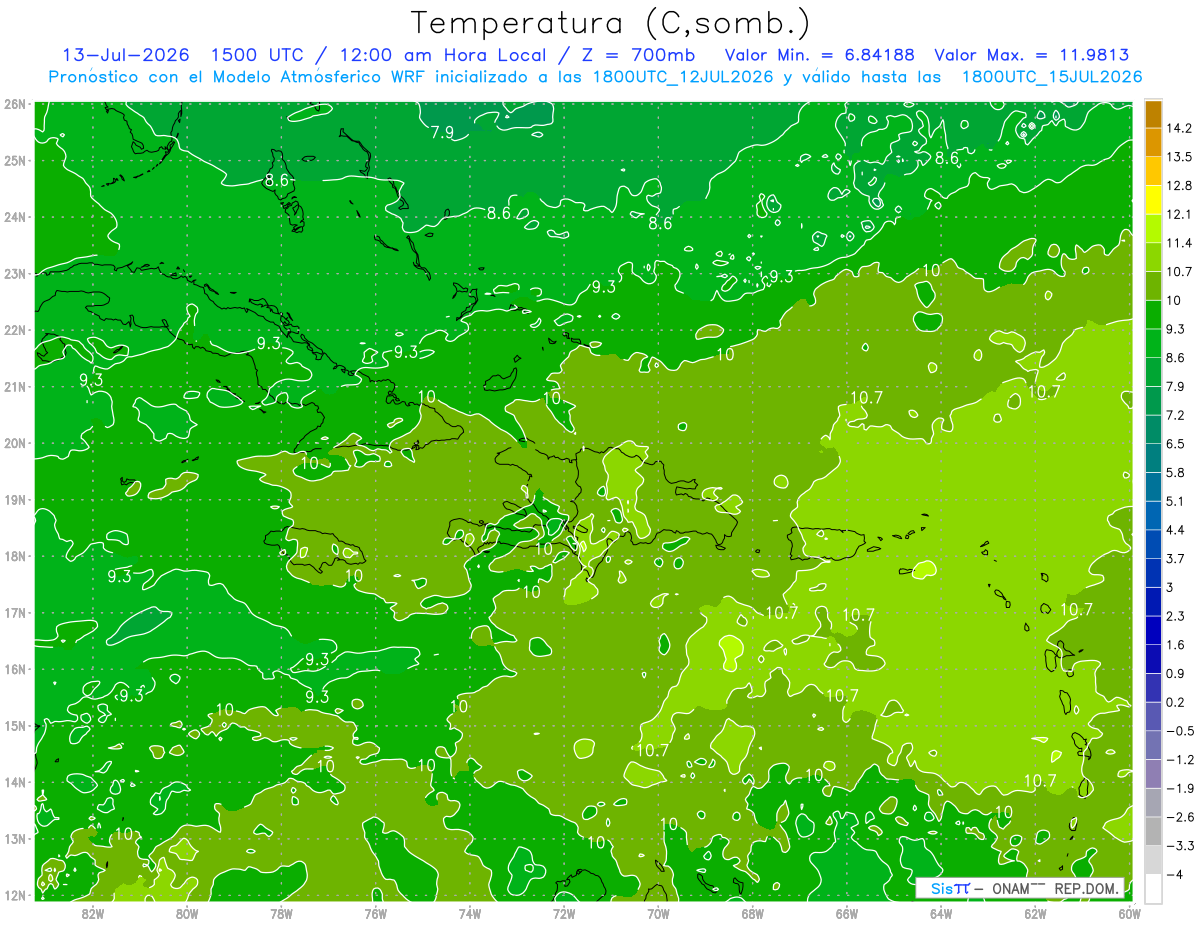This screenshot has width=1200, height=927.
Task: Click the "-2.6" color scale label
Action: point(1179,817)
